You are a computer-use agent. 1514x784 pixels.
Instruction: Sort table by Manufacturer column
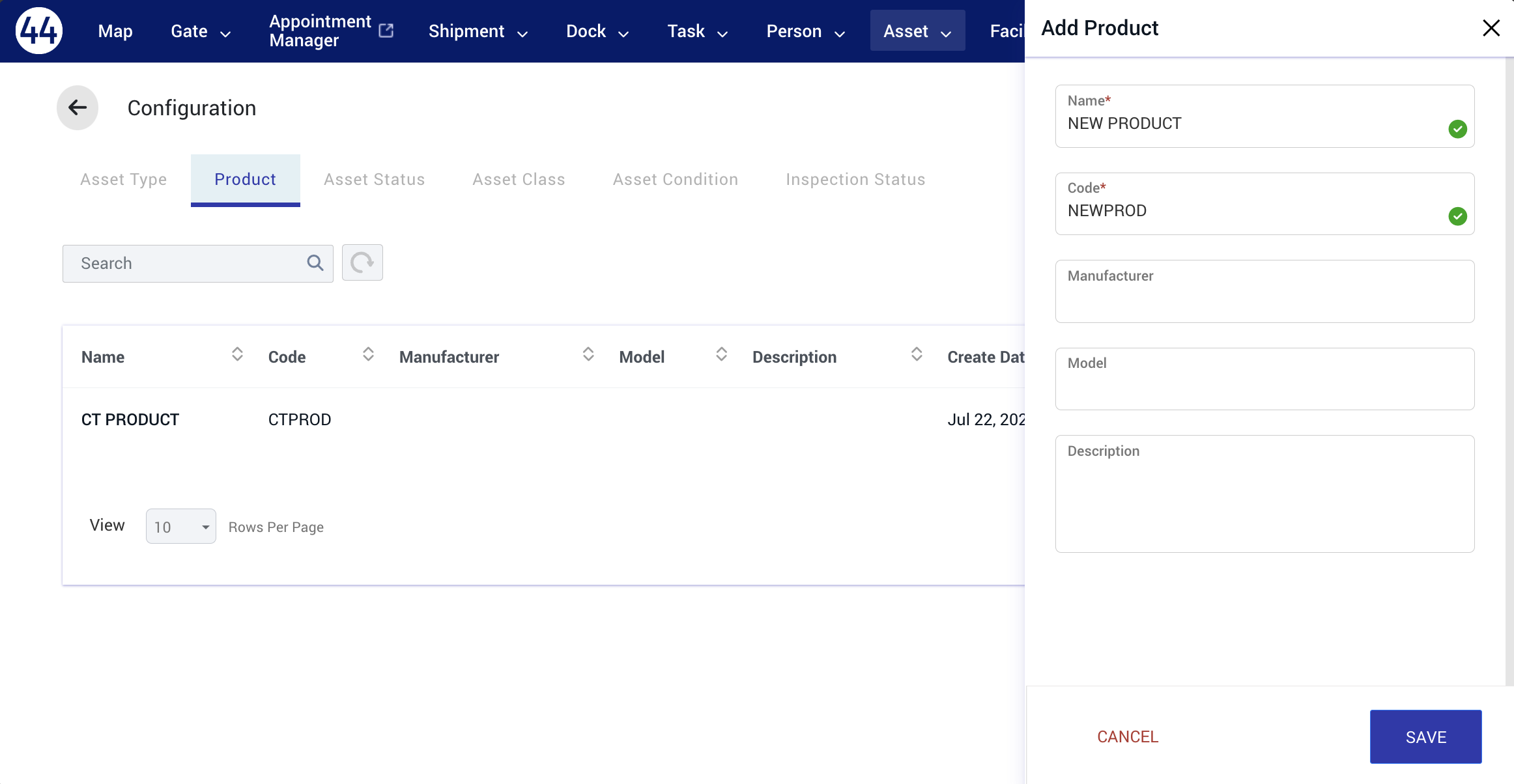588,355
